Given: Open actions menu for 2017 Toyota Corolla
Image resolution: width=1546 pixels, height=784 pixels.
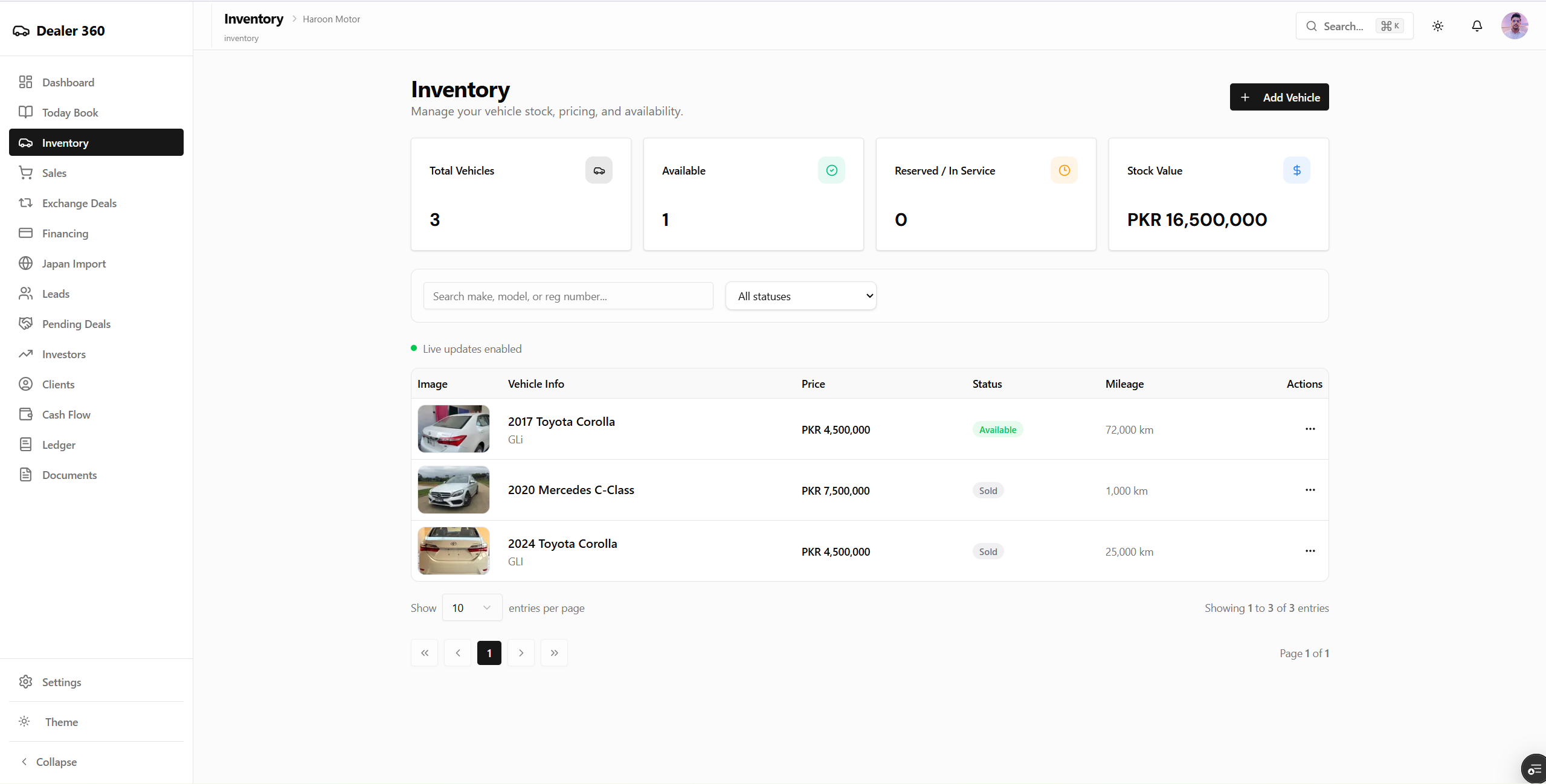Looking at the screenshot, I should point(1310,429).
